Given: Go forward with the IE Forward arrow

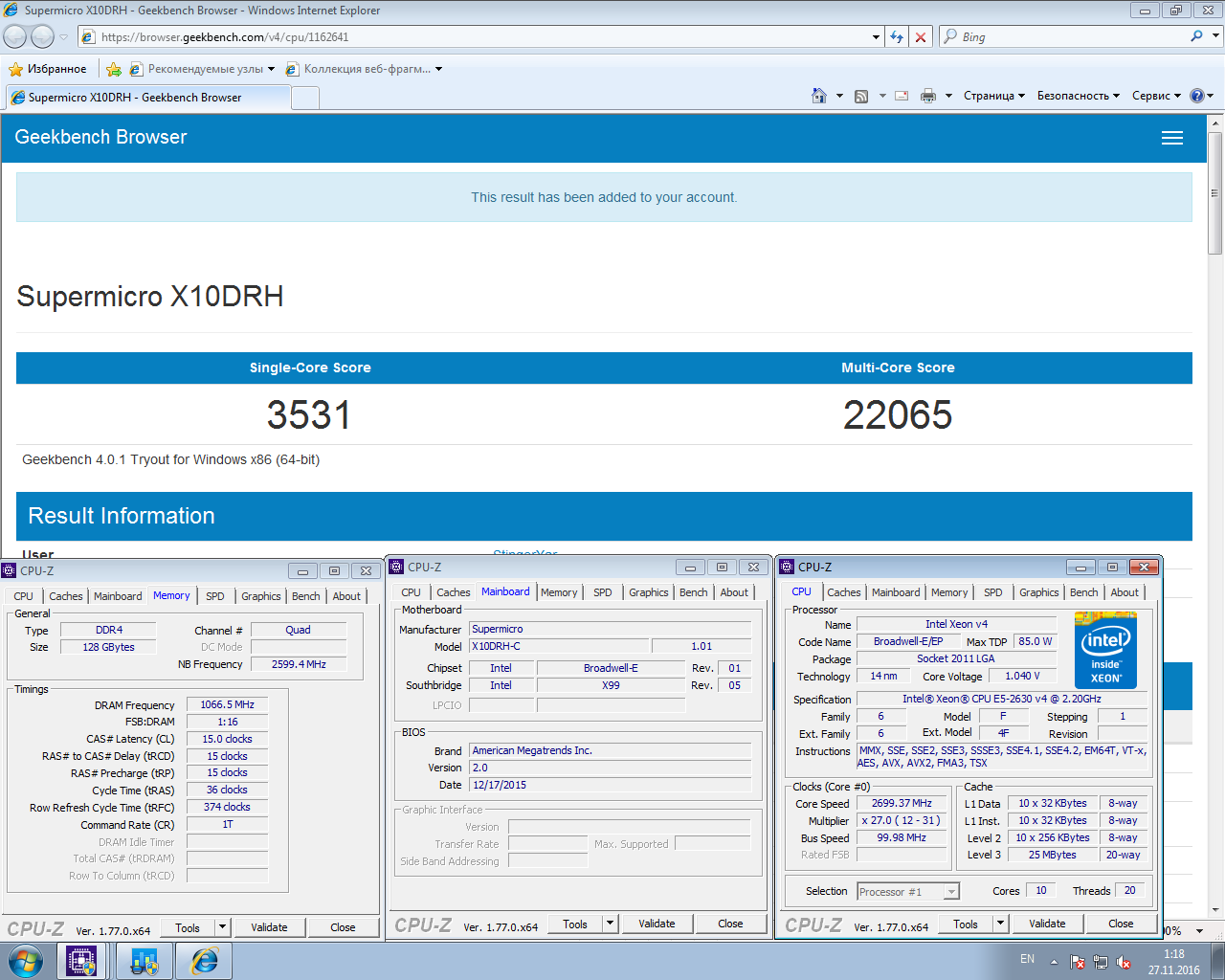Looking at the screenshot, I should 42,36.
